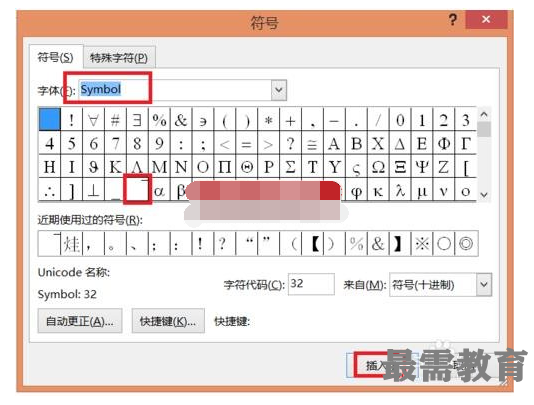The image size is (534, 405).
Task: Choose the = equals sign in the grid
Action: pos(247,143)
